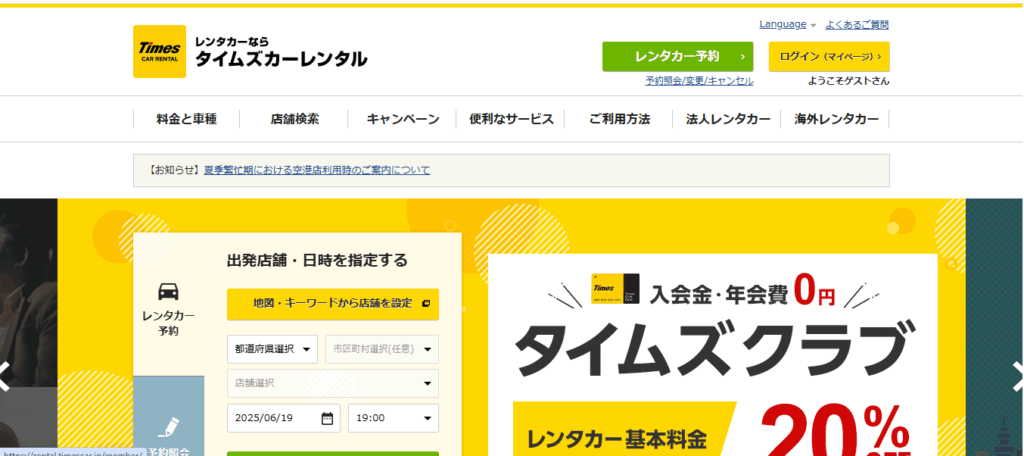Open the 予約照会/変更/キャンセル link
Image resolution: width=1024 pixels, height=456 pixels.
(699, 81)
